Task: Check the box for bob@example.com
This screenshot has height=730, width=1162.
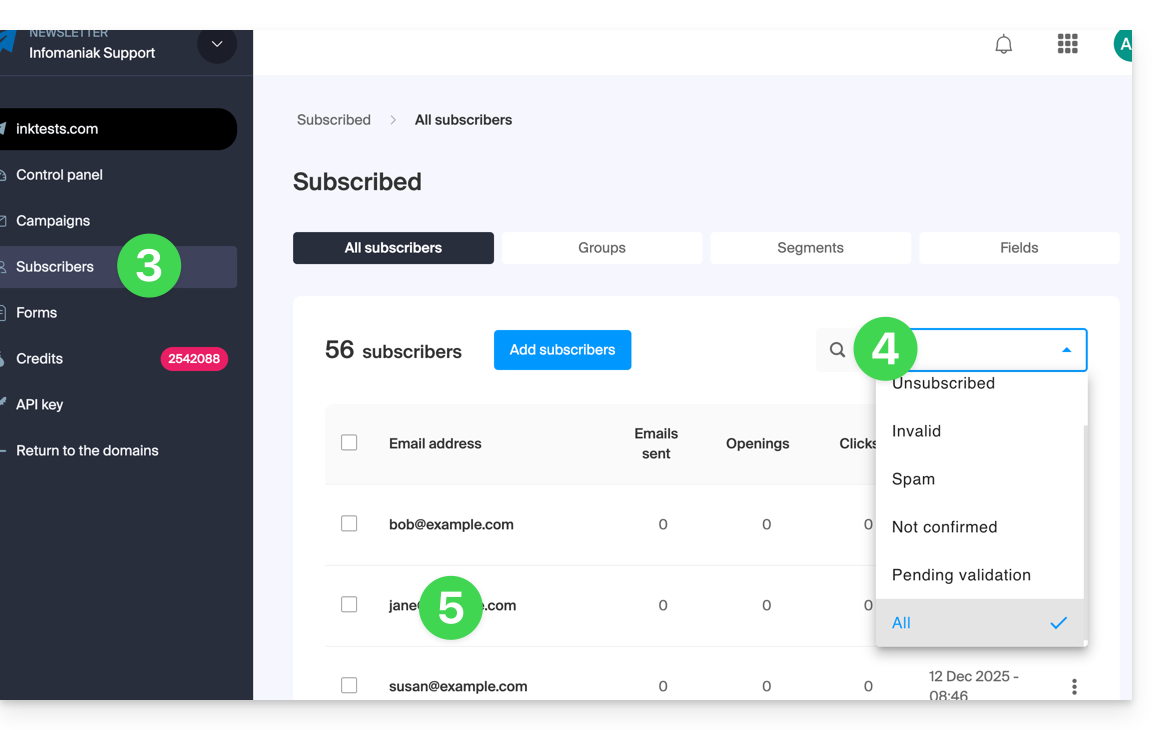Action: point(349,524)
